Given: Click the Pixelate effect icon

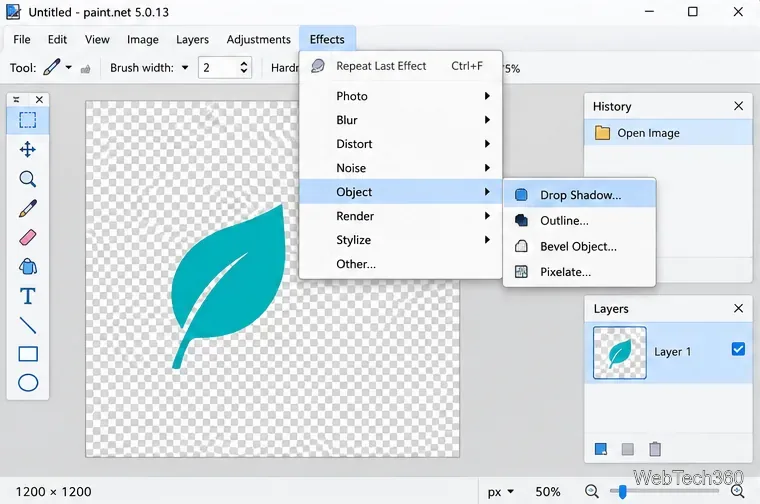Looking at the screenshot, I should (521, 272).
